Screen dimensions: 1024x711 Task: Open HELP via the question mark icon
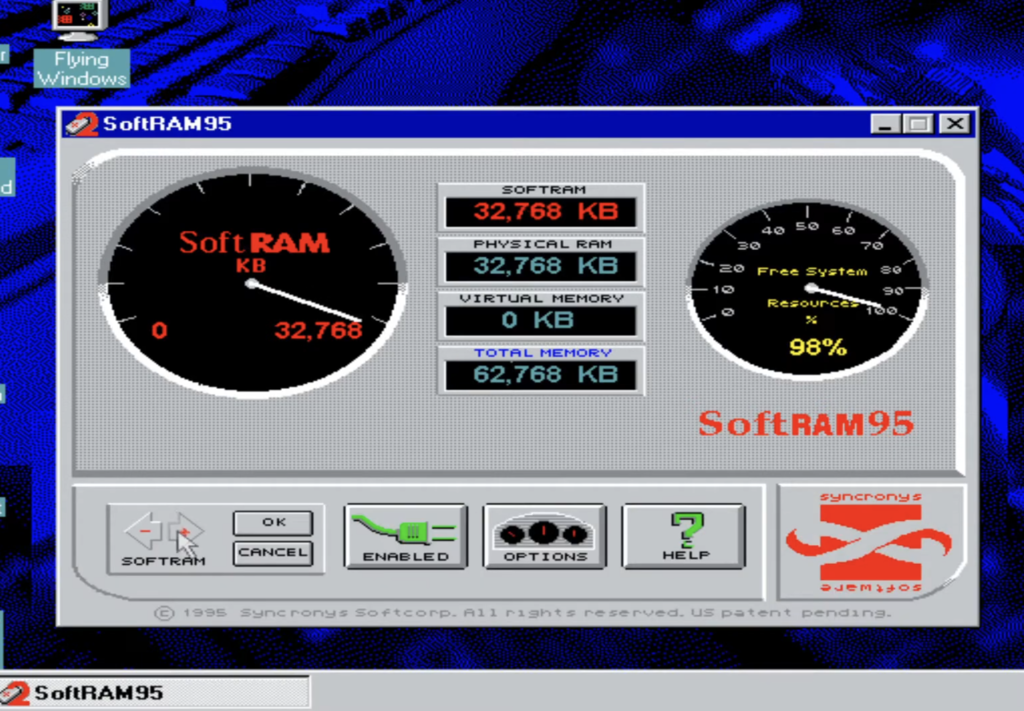coord(684,535)
